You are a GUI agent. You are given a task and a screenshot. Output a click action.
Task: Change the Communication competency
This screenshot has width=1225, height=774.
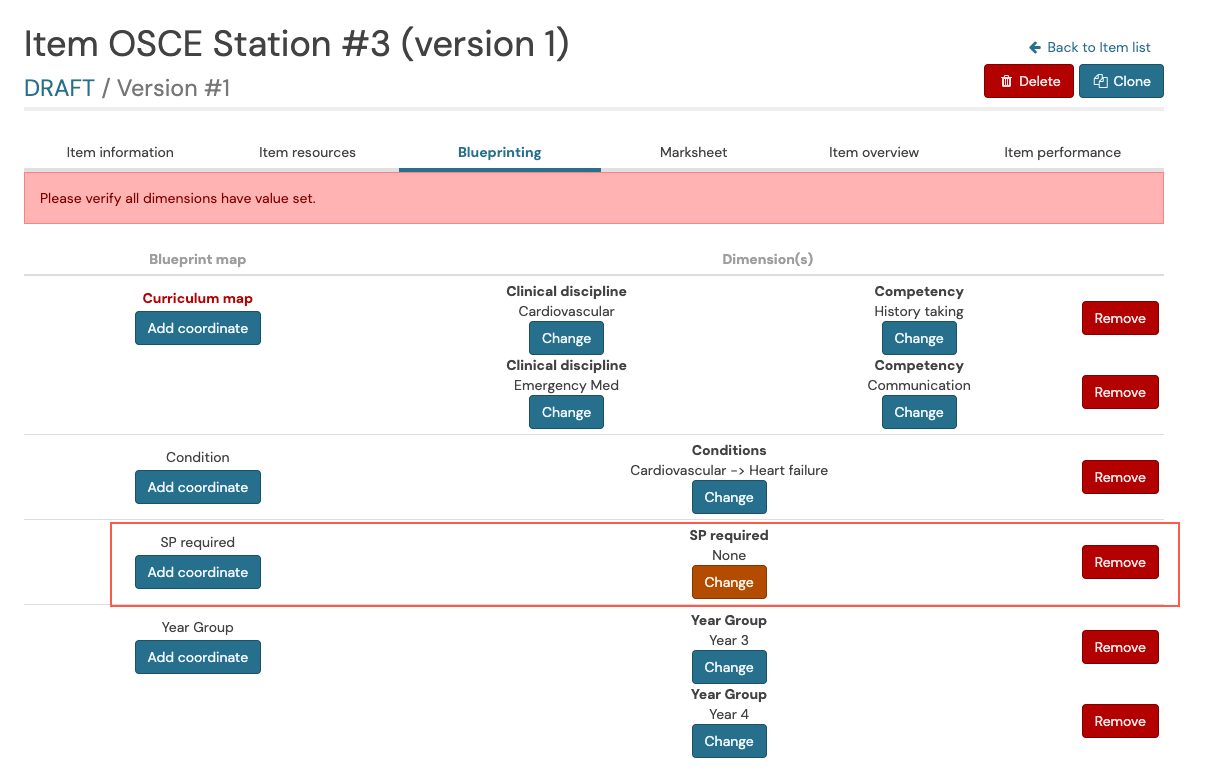click(x=918, y=412)
